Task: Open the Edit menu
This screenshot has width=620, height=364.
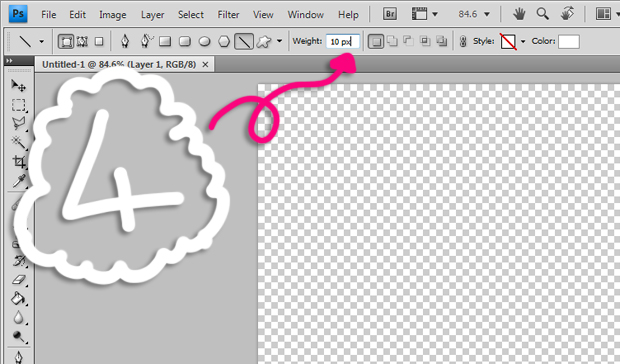Action: tap(78, 15)
